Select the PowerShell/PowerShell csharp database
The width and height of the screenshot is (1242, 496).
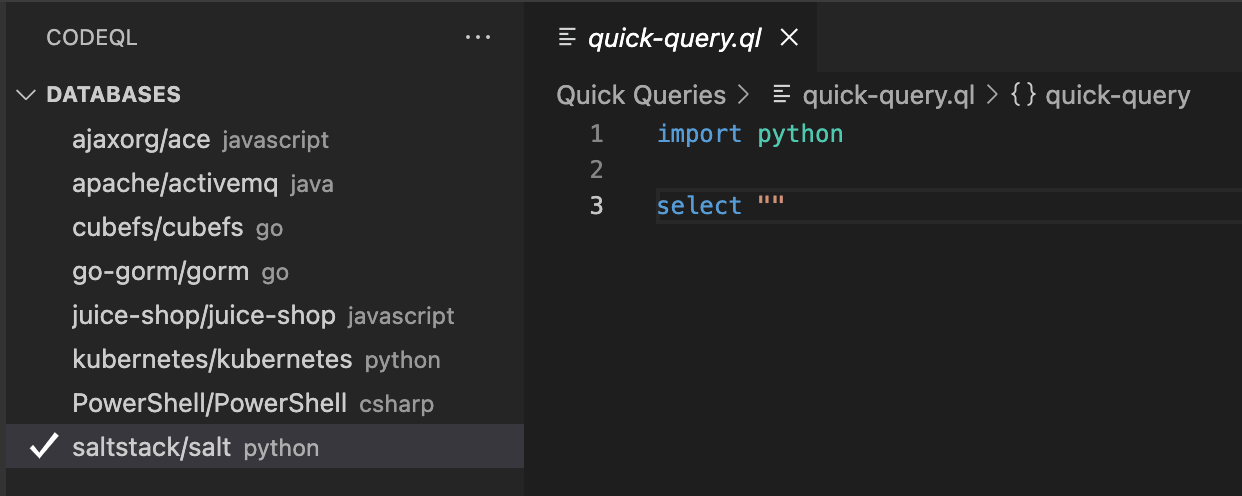pos(265,403)
